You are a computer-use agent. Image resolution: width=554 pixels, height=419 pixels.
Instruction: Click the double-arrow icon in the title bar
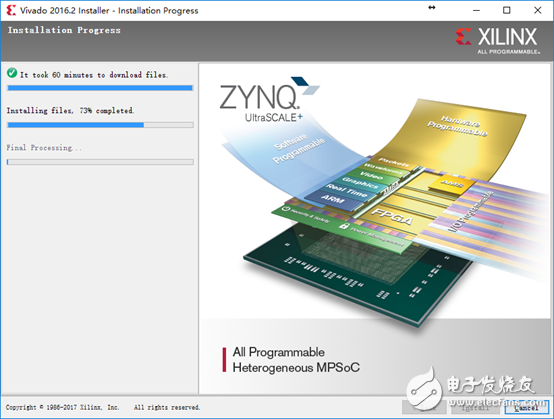(x=432, y=8)
